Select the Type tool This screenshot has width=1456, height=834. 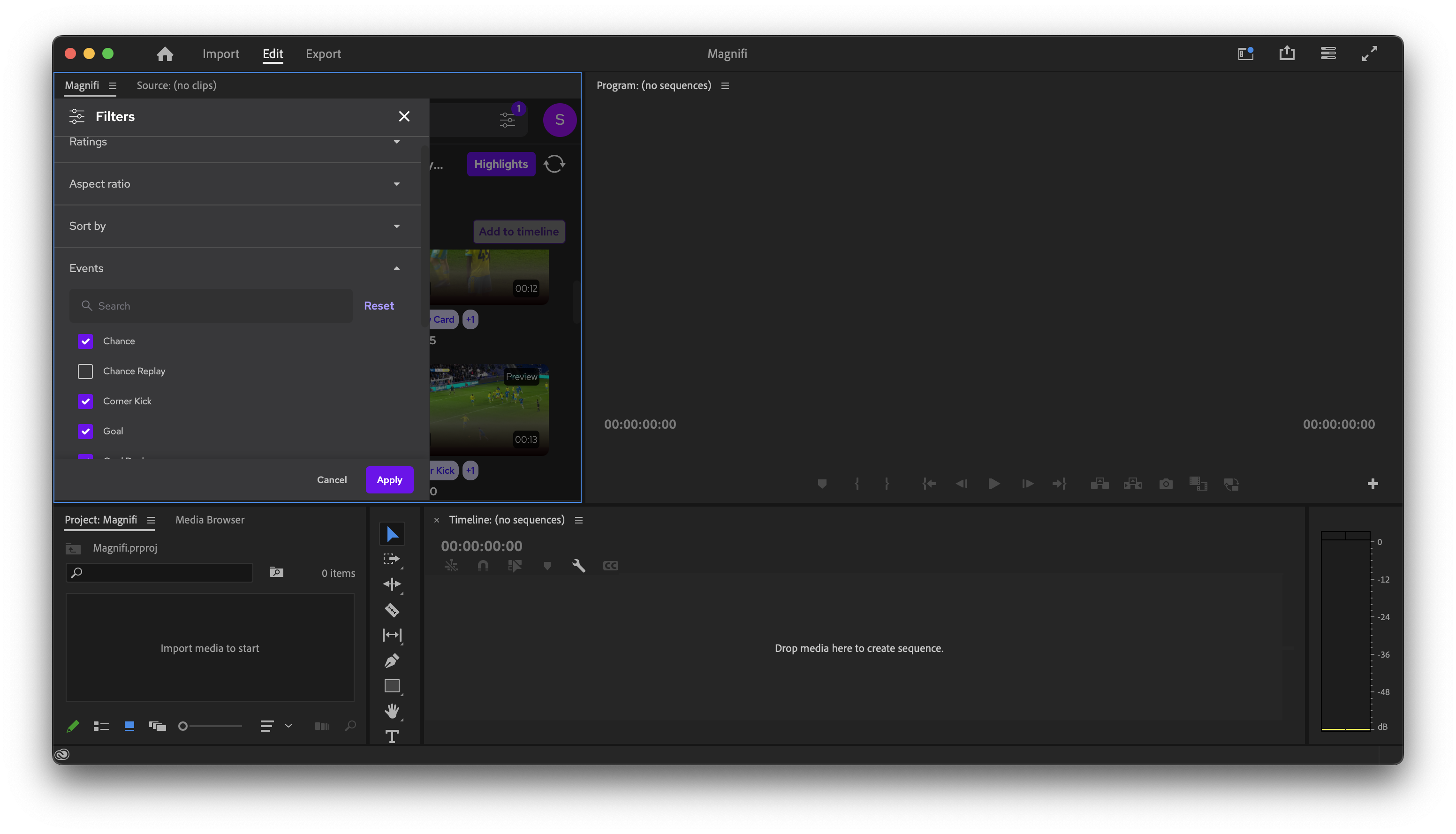click(x=392, y=736)
